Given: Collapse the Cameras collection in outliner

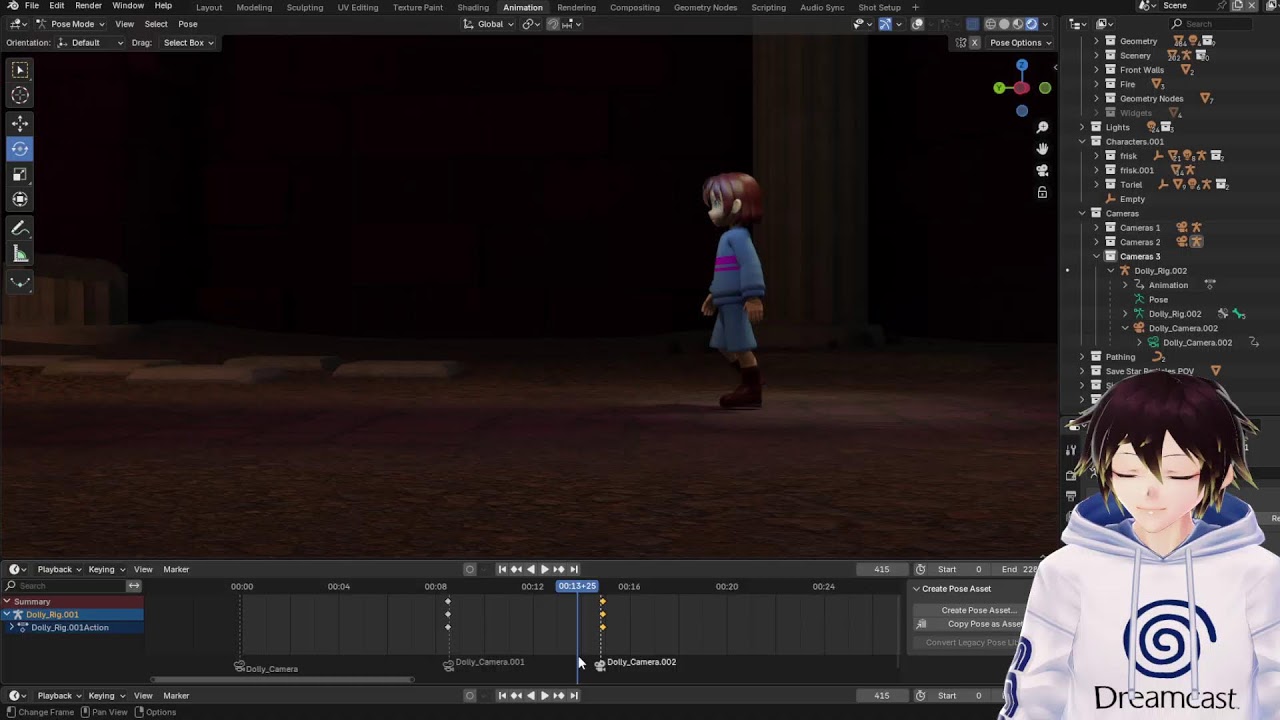Looking at the screenshot, I should (1082, 213).
